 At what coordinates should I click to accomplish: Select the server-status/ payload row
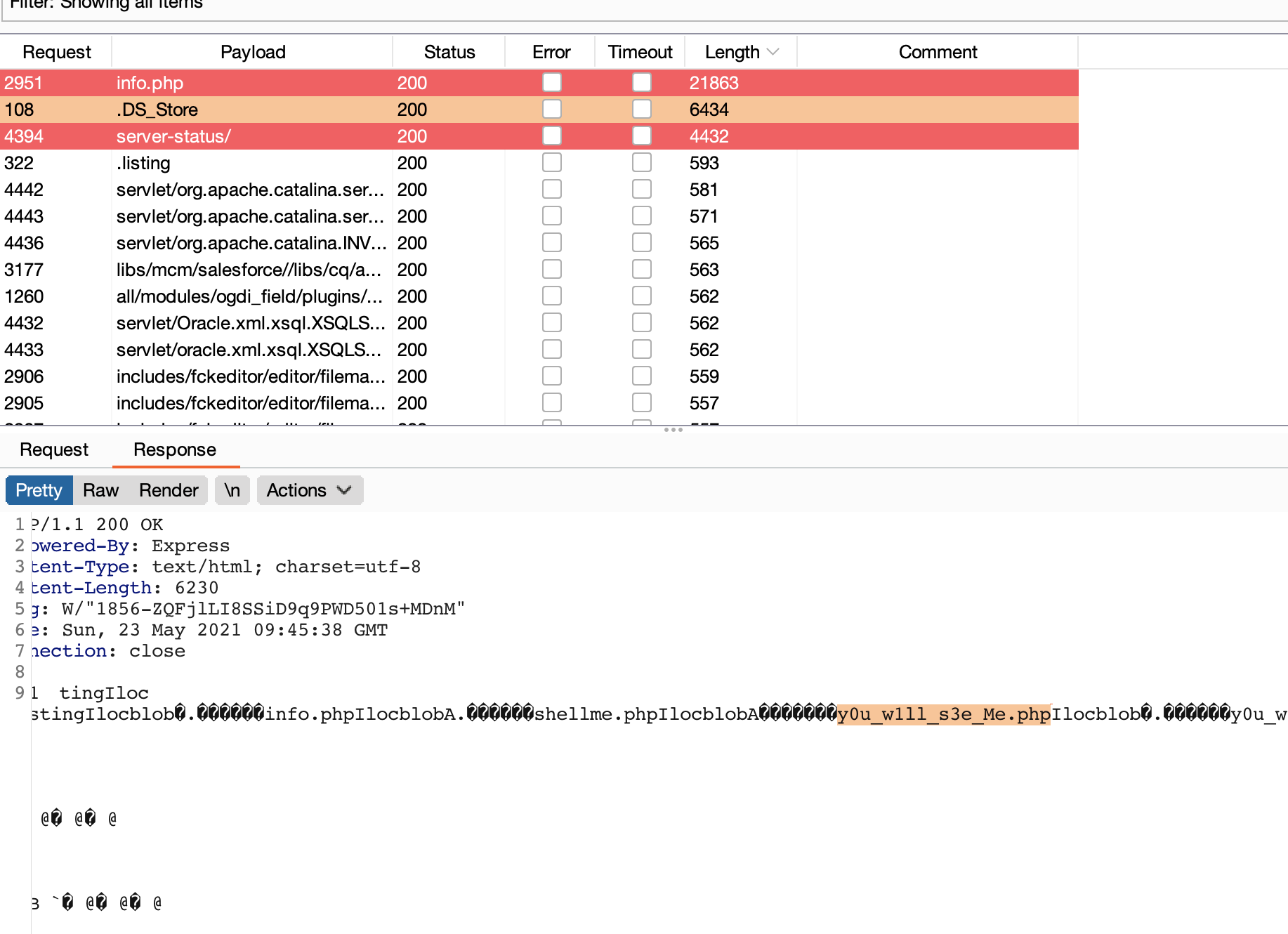coord(539,136)
